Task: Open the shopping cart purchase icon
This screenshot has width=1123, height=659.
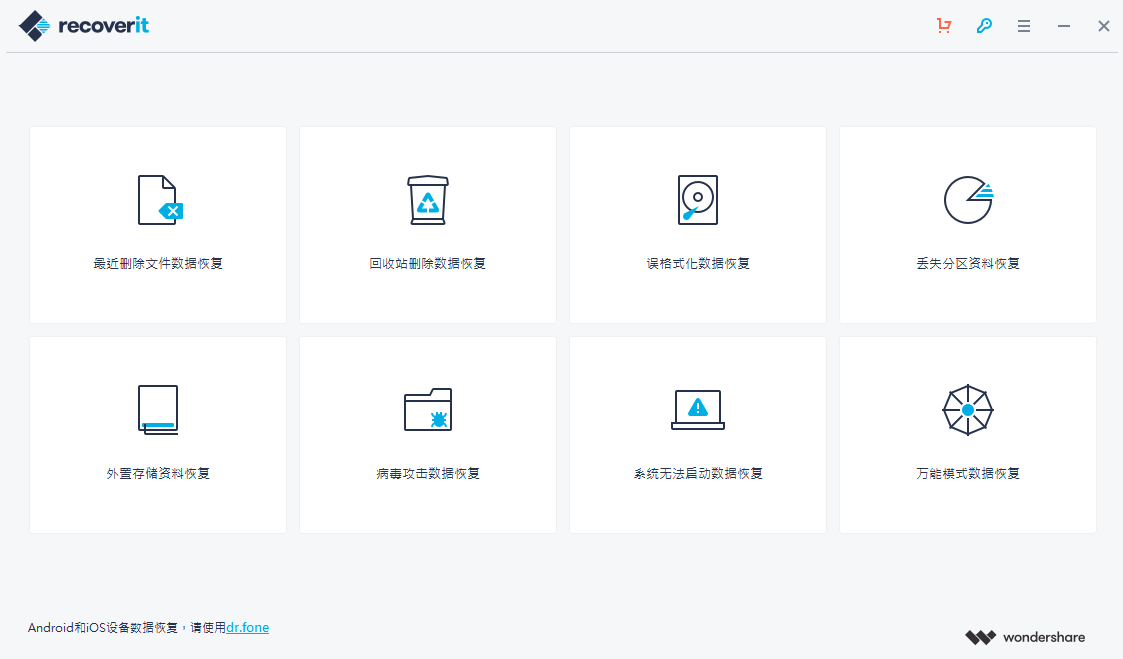Action: (x=944, y=26)
